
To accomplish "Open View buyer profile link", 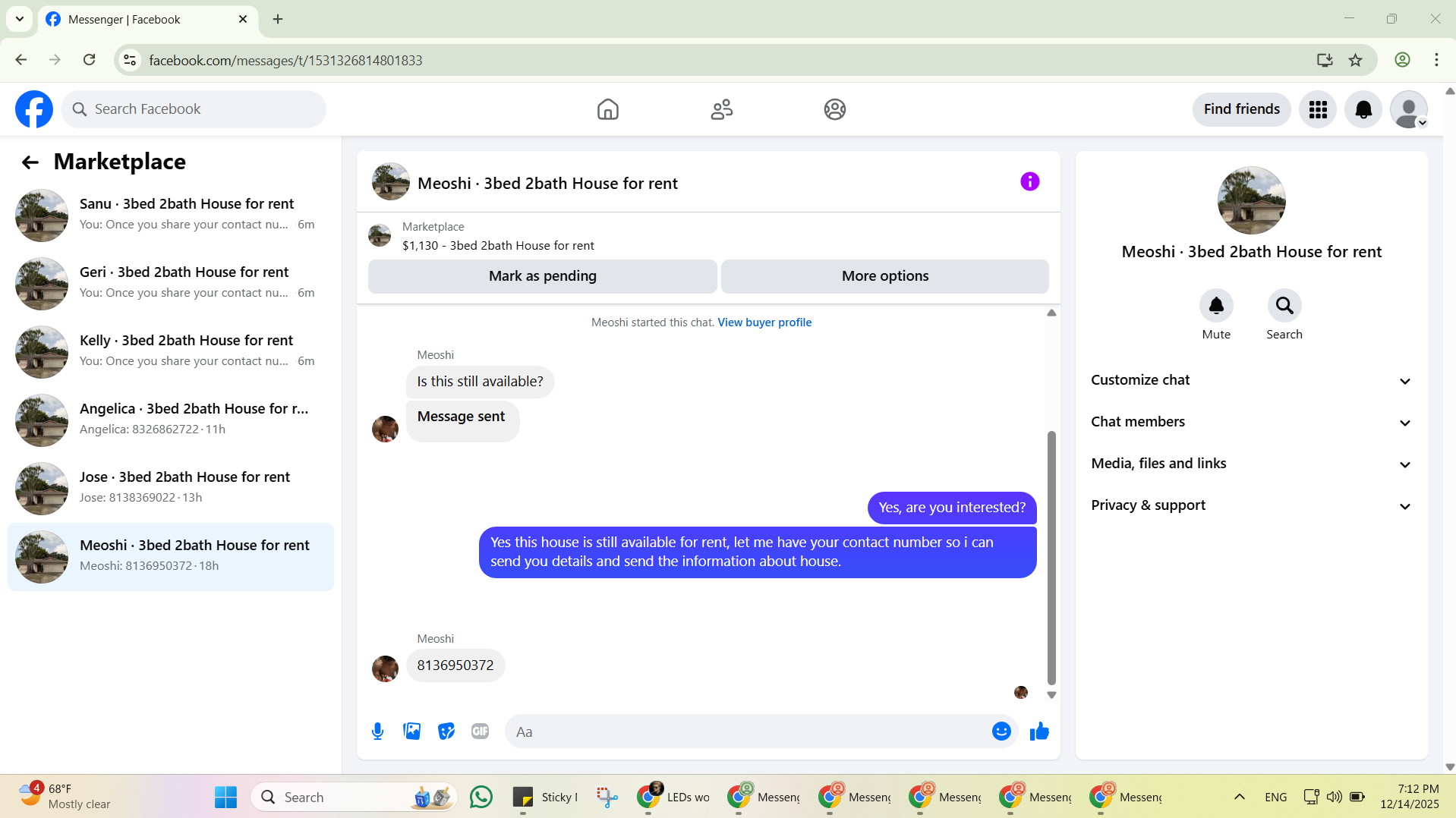I will coord(764,322).
